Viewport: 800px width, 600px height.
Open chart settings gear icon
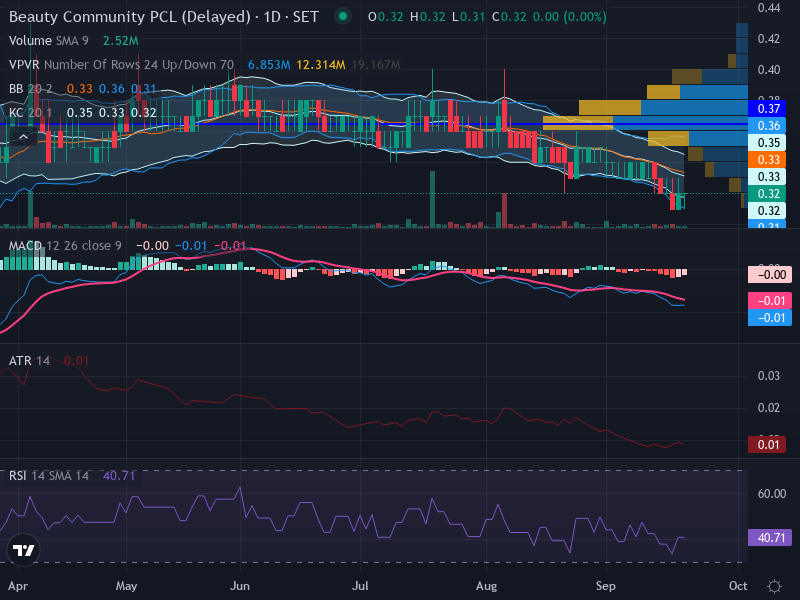pos(774,586)
